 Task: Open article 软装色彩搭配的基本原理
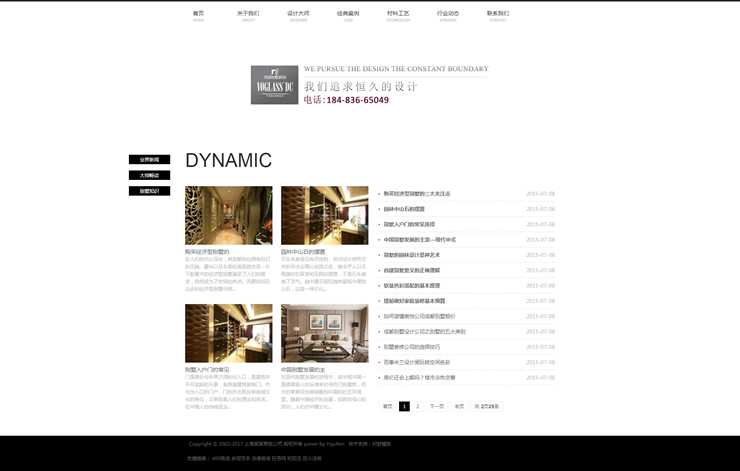pos(412,286)
